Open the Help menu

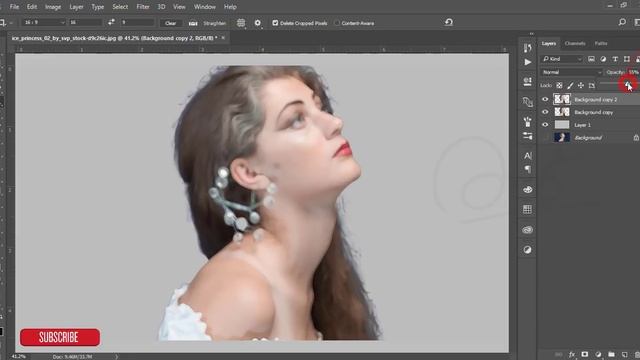click(230, 7)
